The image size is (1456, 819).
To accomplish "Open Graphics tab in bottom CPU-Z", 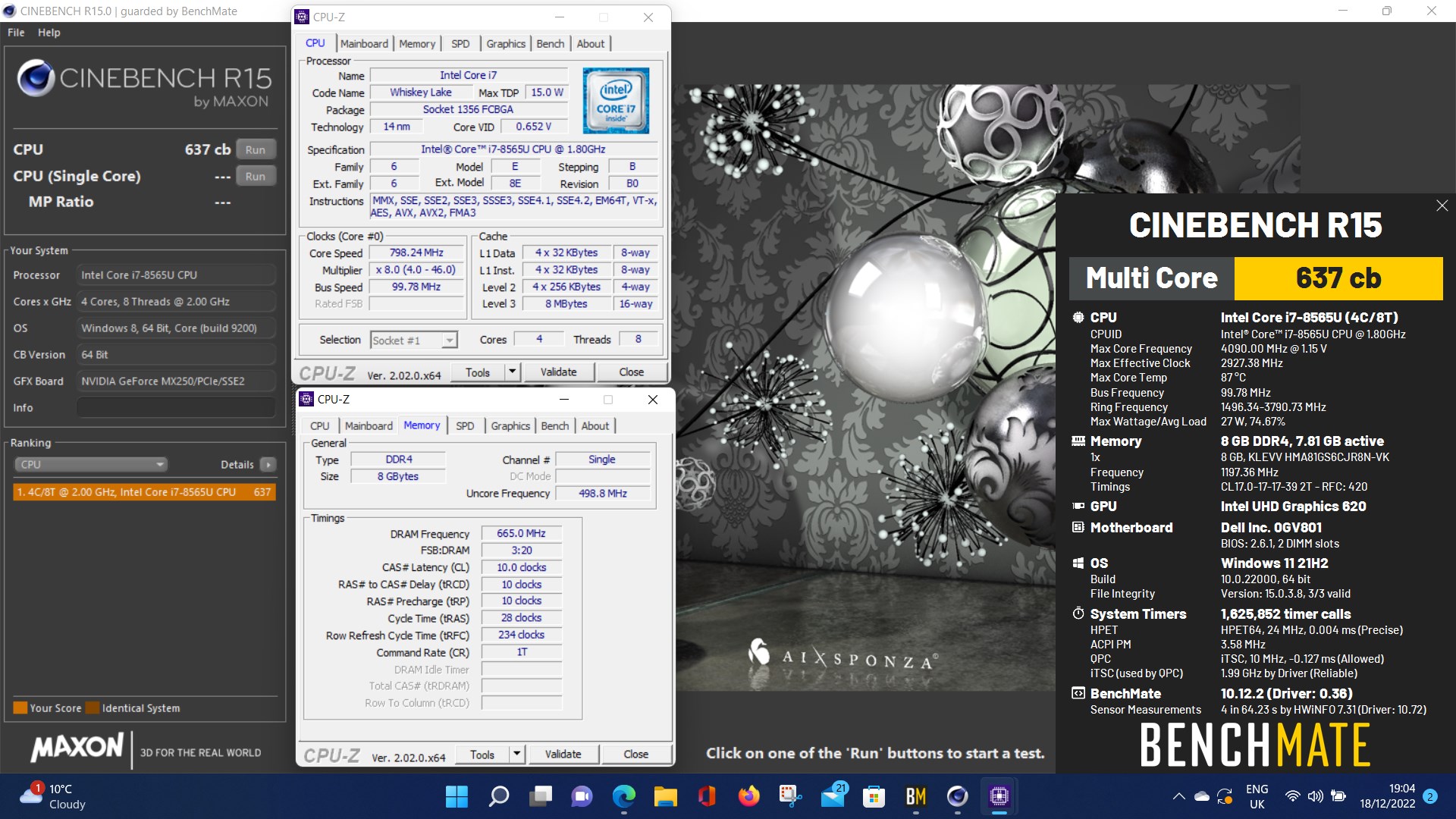I will 510,426.
